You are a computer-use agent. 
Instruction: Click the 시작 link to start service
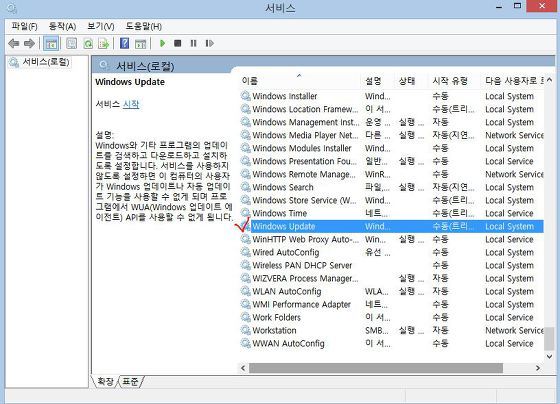coord(131,104)
